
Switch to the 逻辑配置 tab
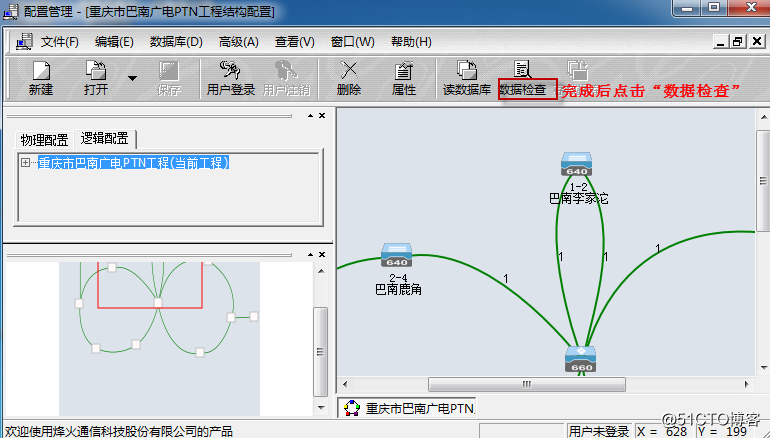105,139
